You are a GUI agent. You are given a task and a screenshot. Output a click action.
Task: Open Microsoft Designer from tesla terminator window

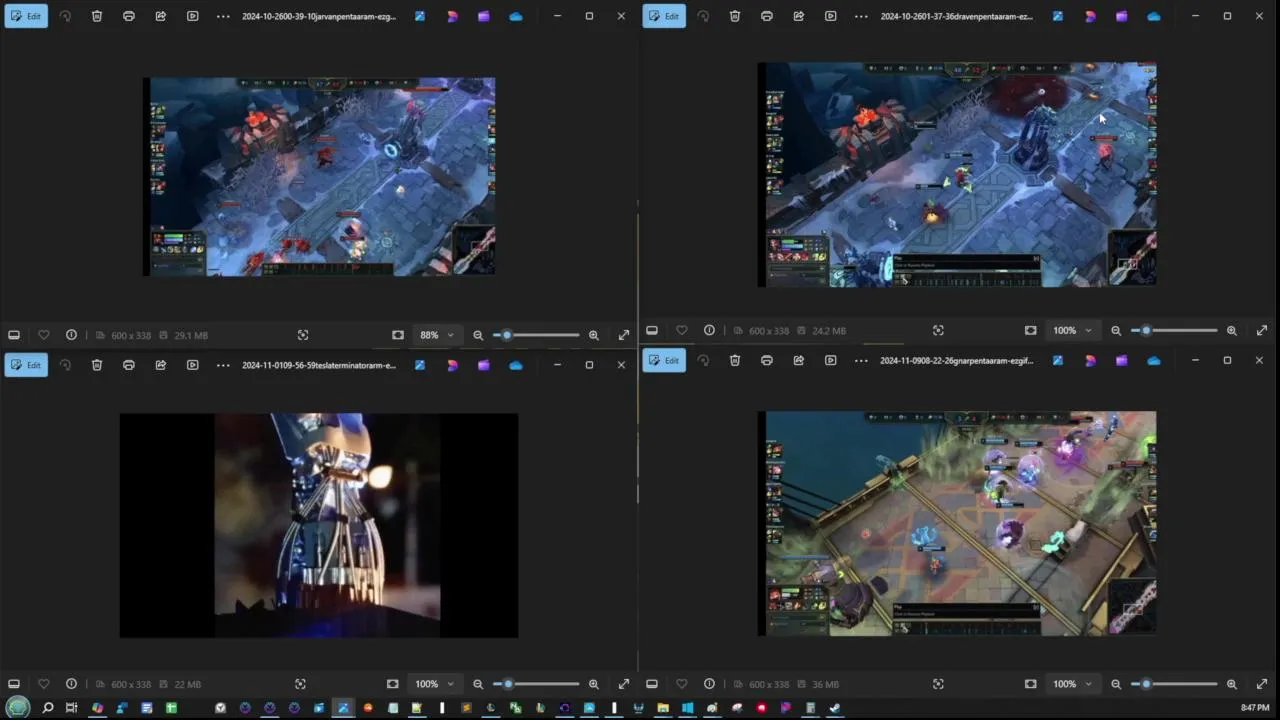point(452,365)
